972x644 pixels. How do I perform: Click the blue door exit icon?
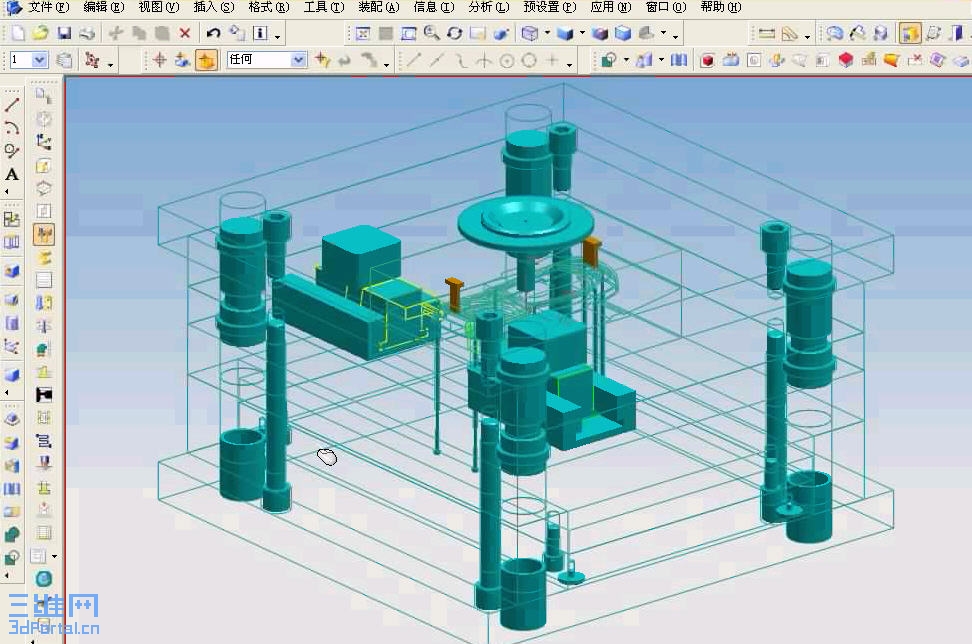pyautogui.click(x=957, y=33)
